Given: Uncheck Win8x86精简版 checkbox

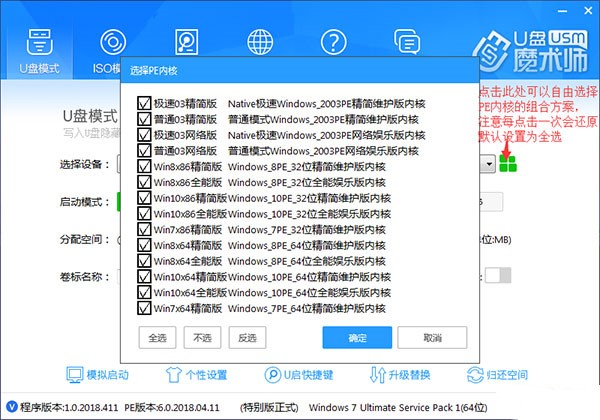Looking at the screenshot, I should coord(144,166).
